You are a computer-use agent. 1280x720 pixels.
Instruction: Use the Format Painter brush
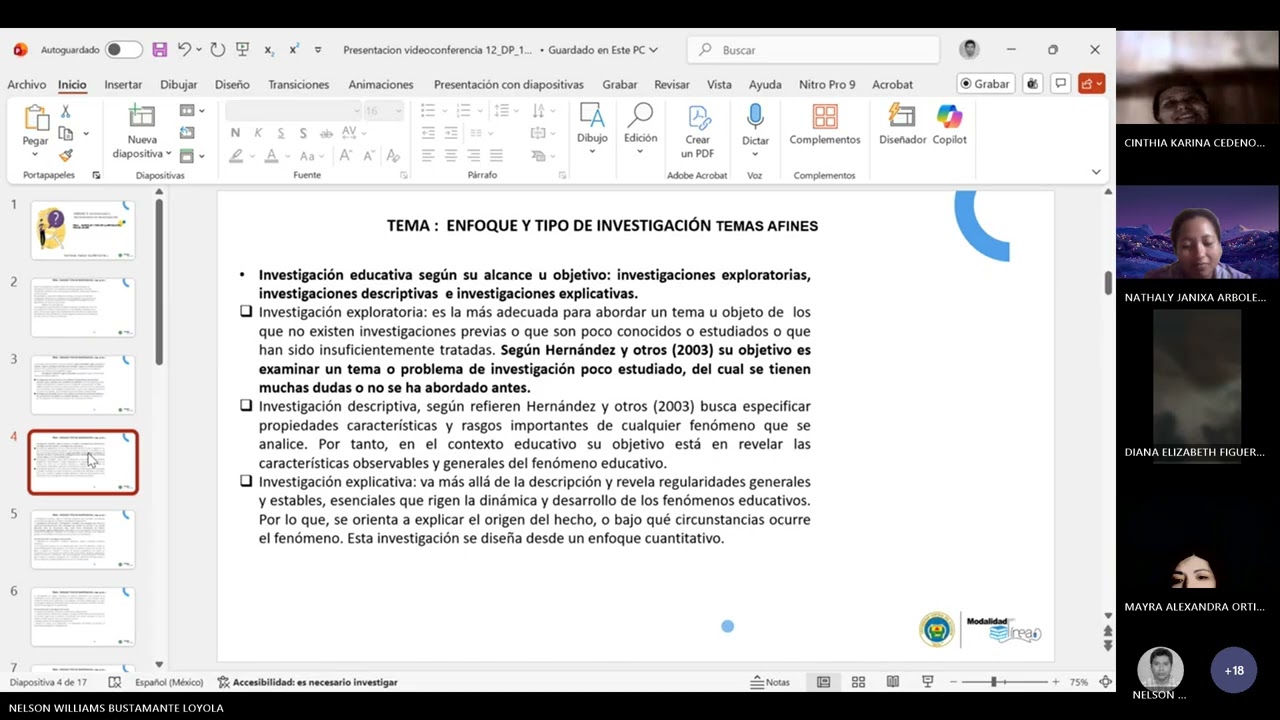click(65, 155)
